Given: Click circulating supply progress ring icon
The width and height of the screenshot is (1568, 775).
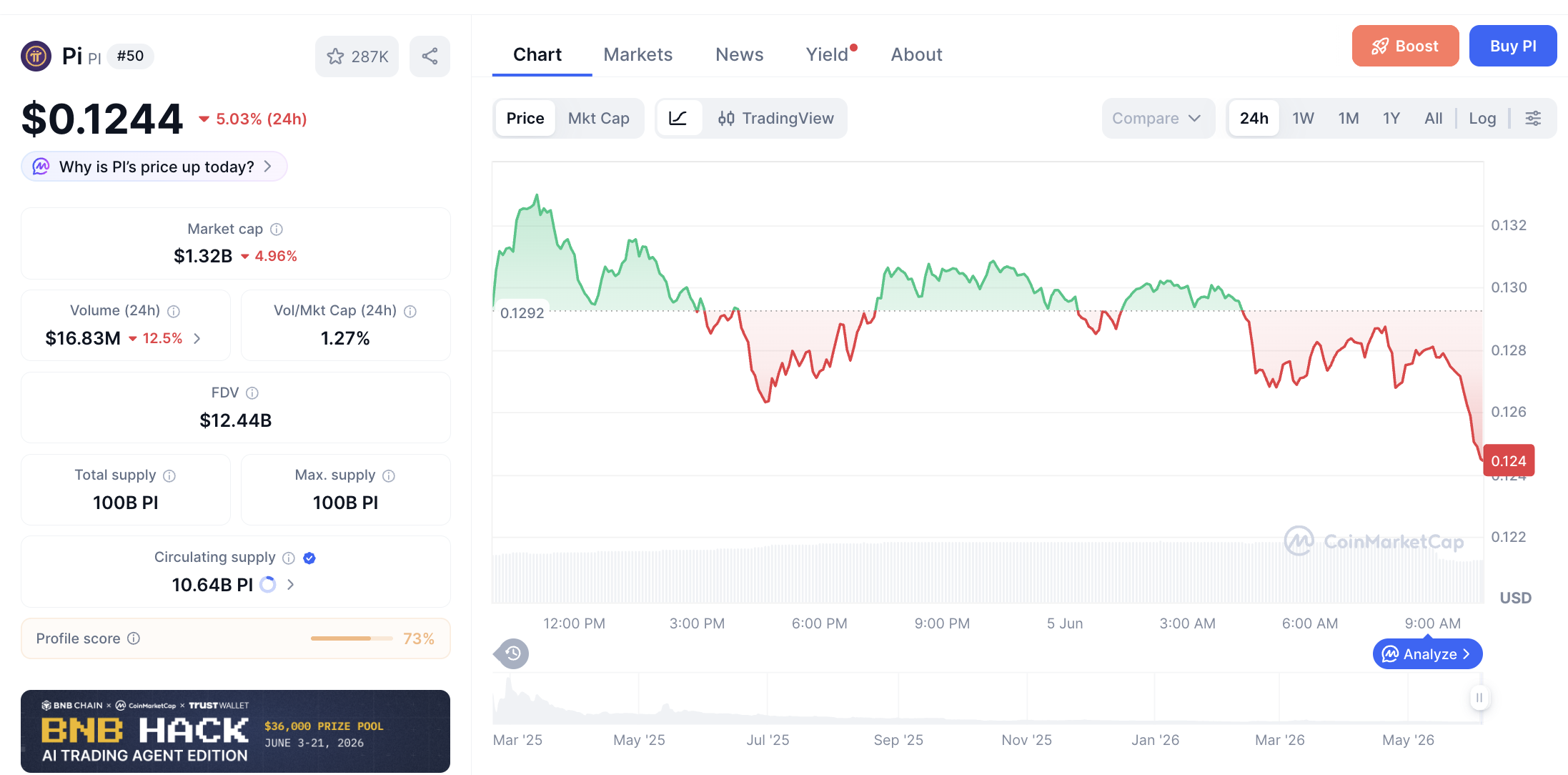Looking at the screenshot, I should coord(268,585).
